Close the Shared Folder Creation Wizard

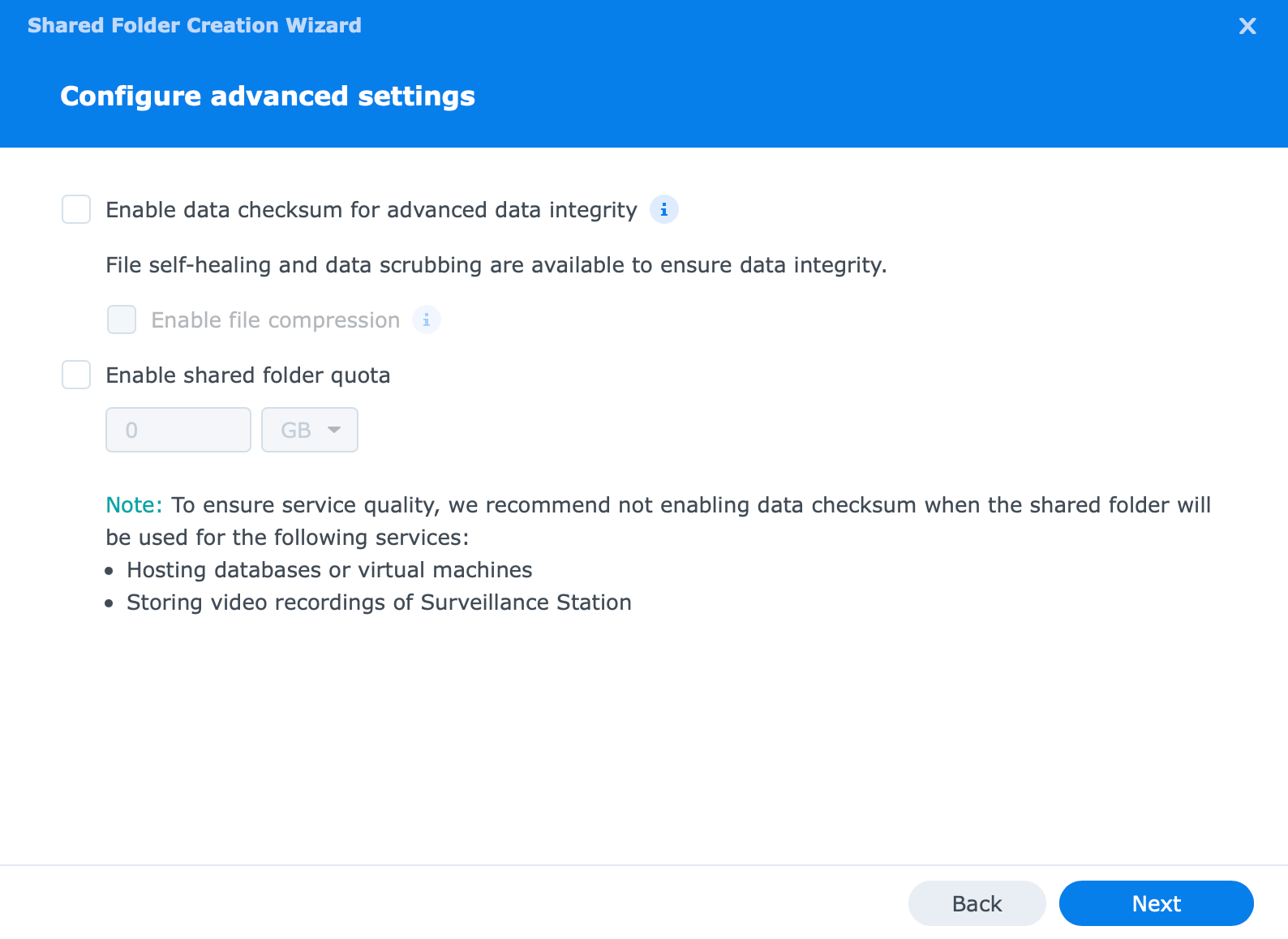pos(1247,26)
